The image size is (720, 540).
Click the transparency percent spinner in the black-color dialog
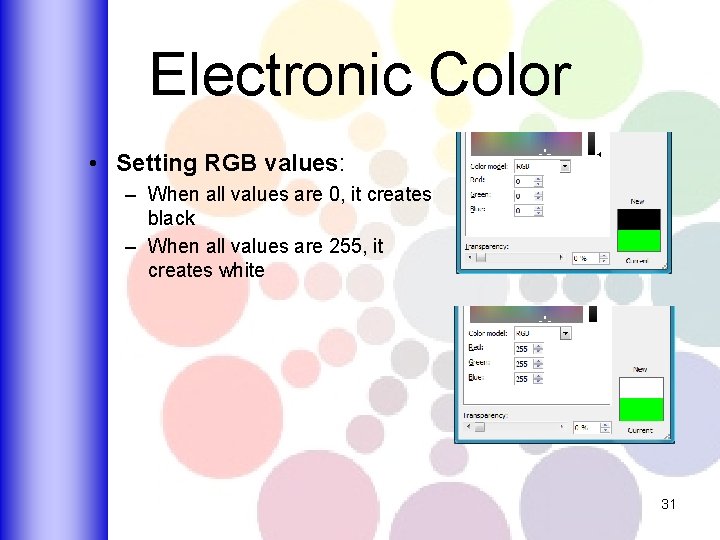click(604, 259)
